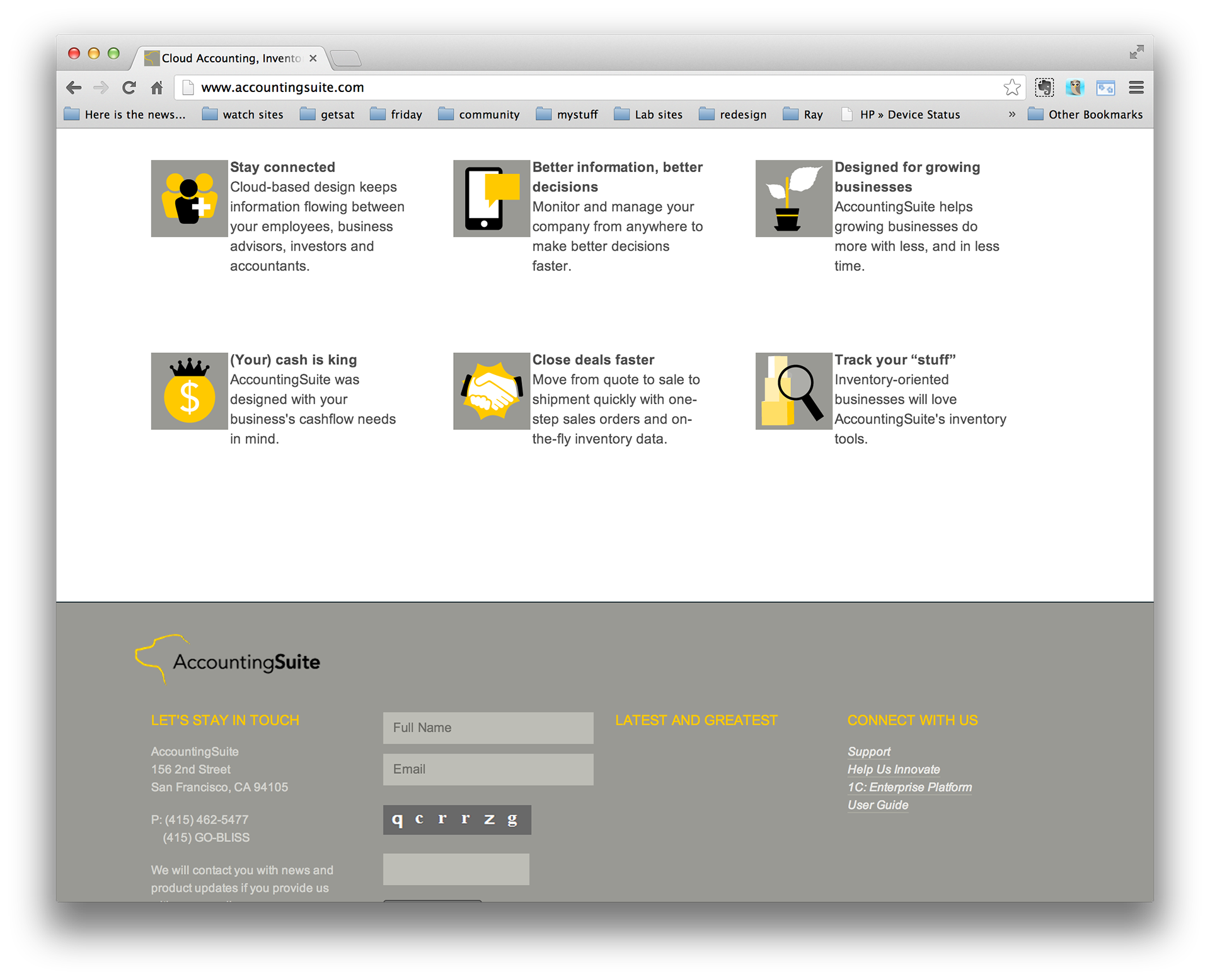Click the 'Designed for growing businesses' heading
The width and height of the screenshot is (1210, 980).
907,177
